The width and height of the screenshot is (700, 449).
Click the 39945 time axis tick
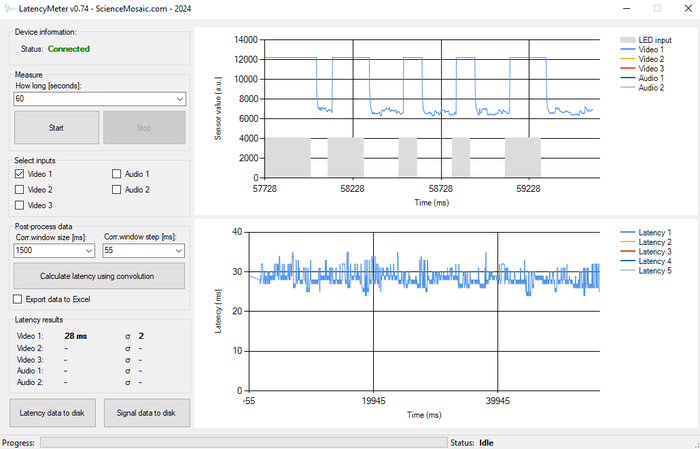(497, 401)
